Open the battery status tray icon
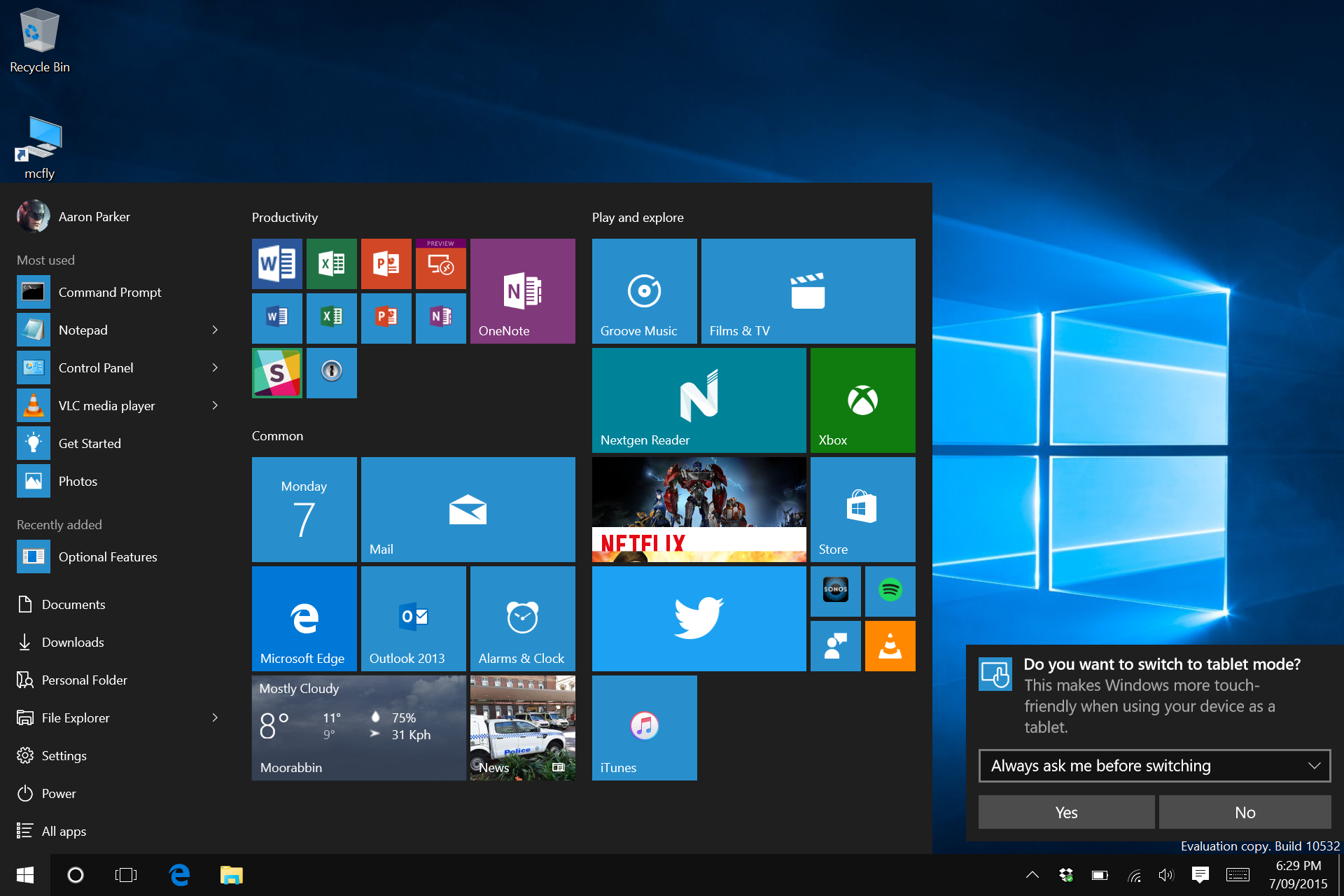1344x896 pixels. pyautogui.click(x=1100, y=875)
